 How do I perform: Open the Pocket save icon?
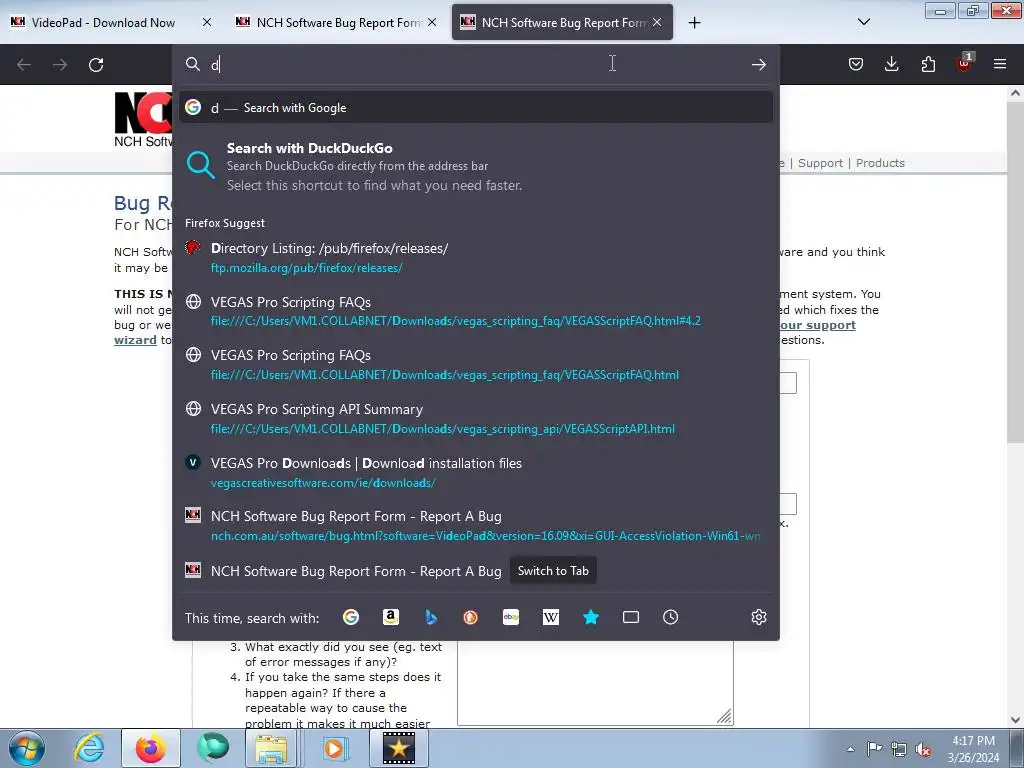pyautogui.click(x=856, y=64)
